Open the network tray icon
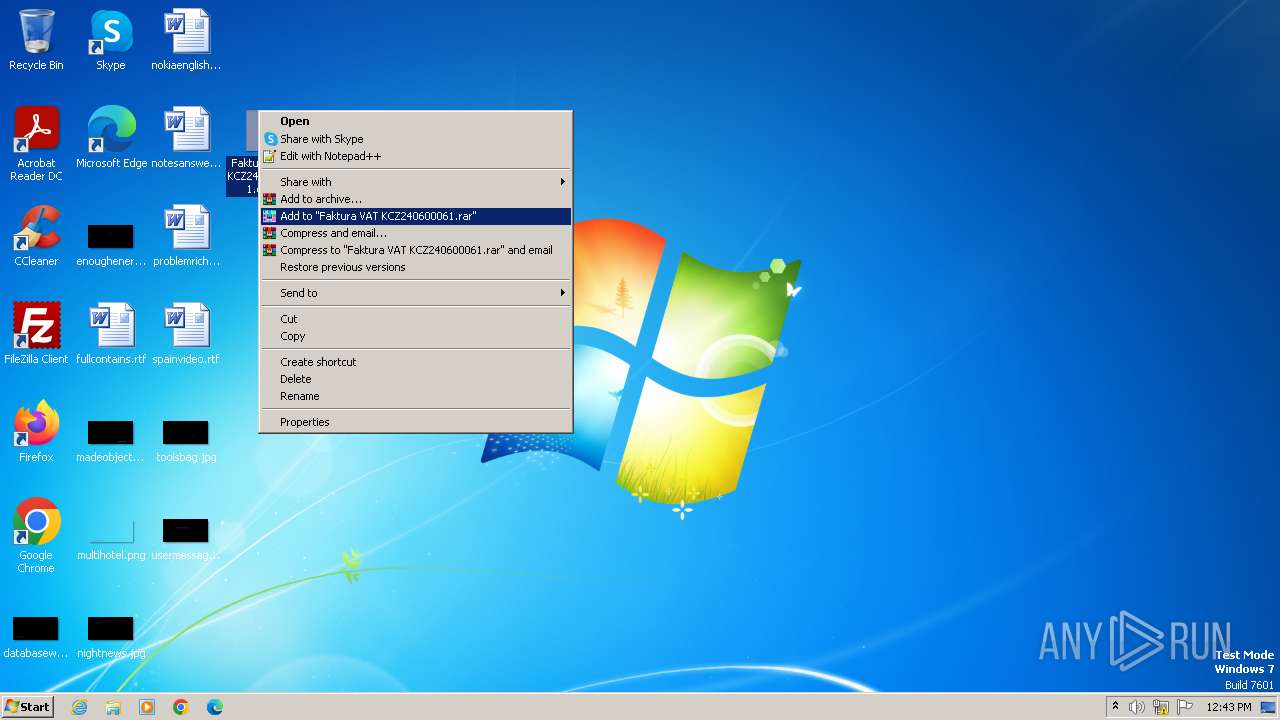1280x720 pixels. 1161,707
